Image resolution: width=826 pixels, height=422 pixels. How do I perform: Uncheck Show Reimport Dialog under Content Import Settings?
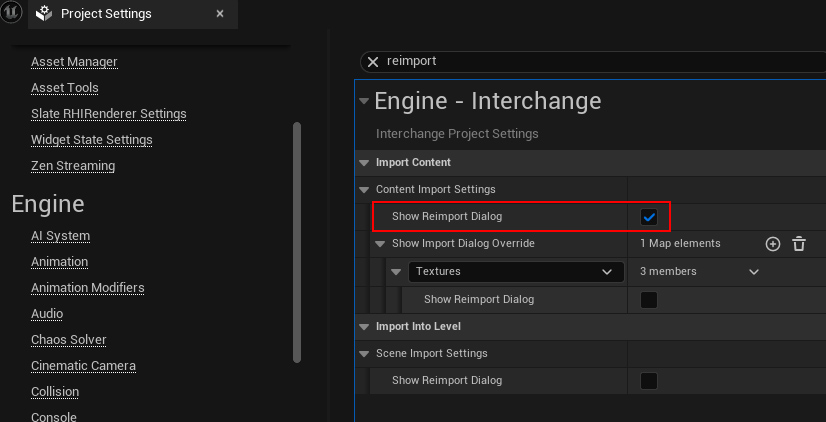point(649,217)
